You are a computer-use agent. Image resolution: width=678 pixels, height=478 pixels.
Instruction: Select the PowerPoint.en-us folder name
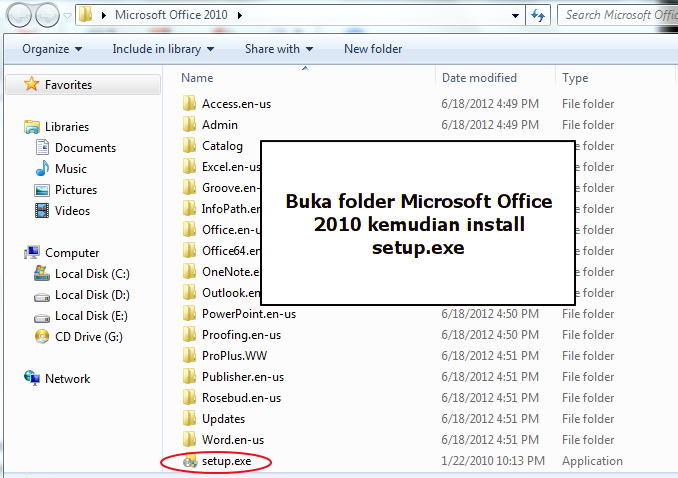249,314
